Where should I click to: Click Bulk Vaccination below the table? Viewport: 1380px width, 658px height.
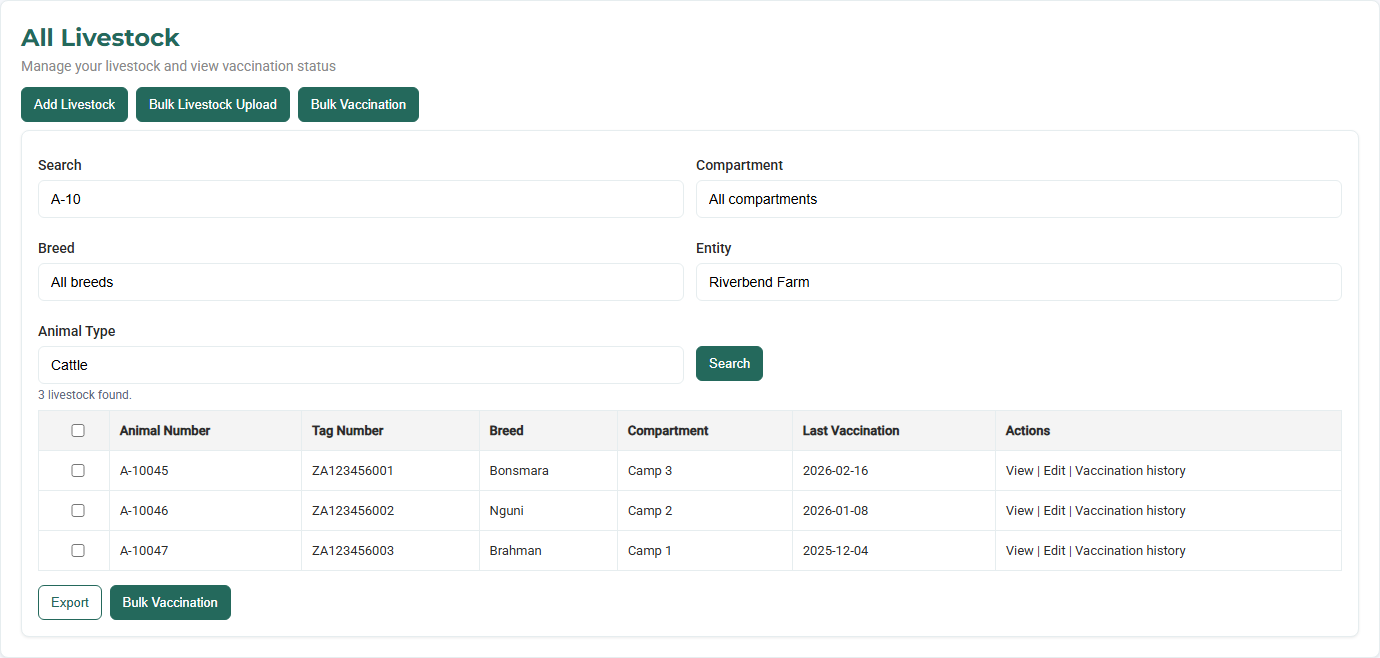click(x=170, y=603)
